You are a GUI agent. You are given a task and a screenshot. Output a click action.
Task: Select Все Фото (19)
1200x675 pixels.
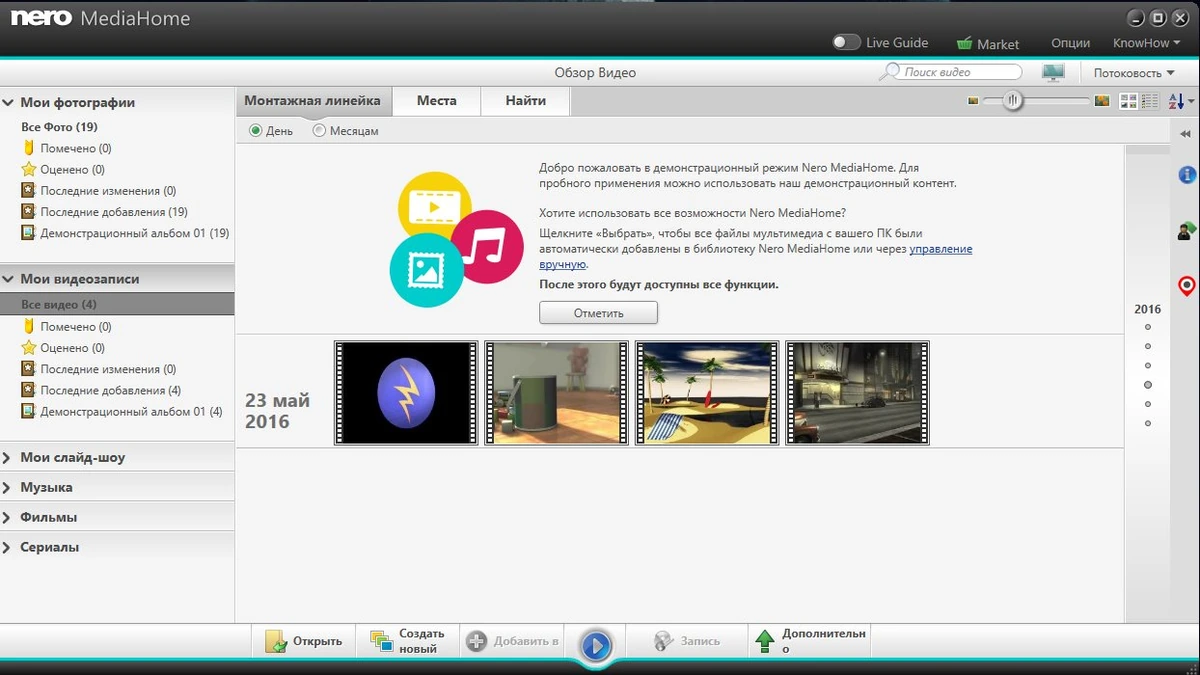coord(59,127)
